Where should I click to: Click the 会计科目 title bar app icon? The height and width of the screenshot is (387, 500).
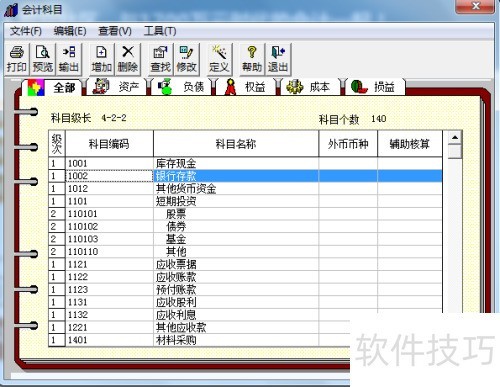[x=11, y=9]
